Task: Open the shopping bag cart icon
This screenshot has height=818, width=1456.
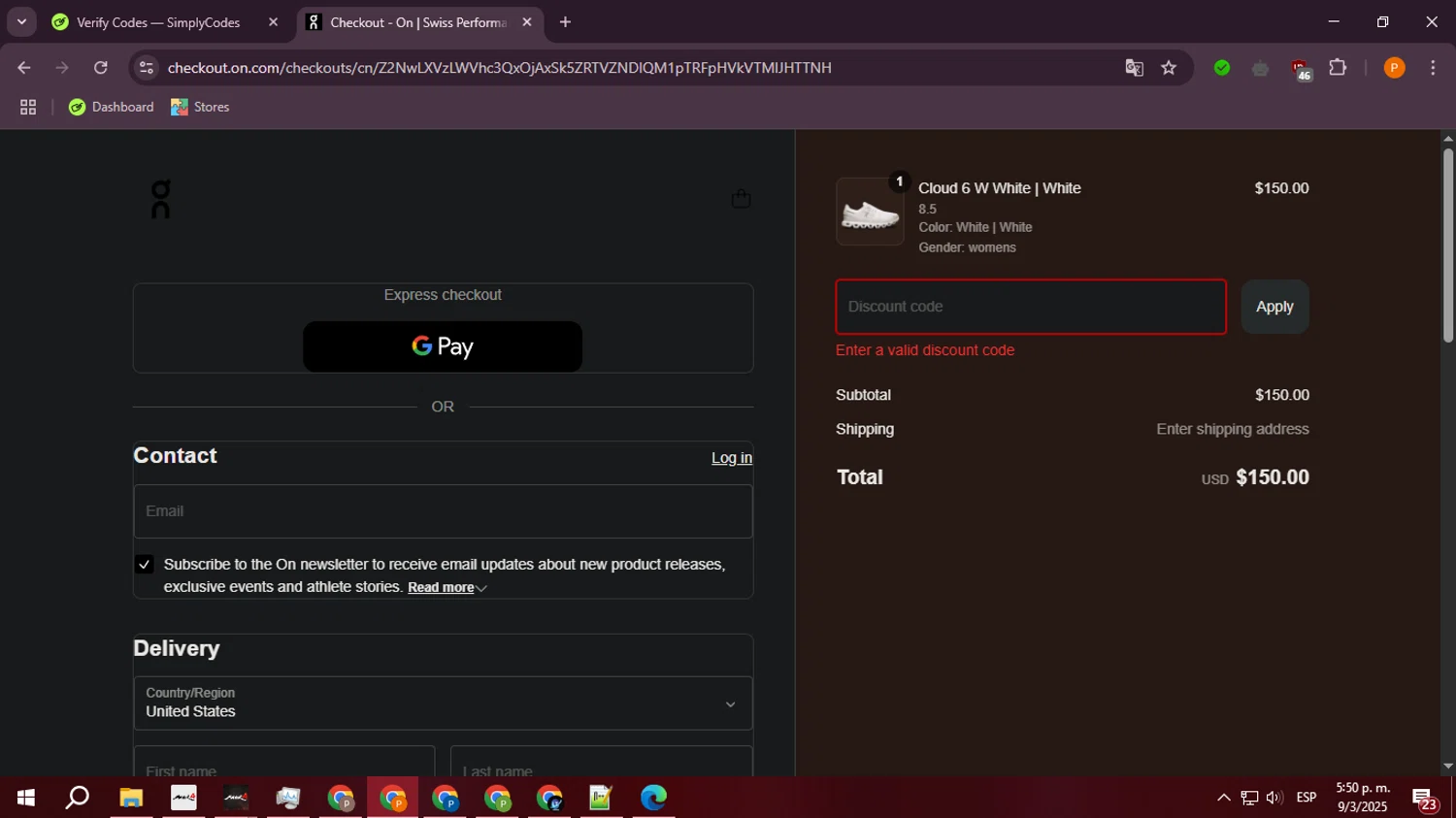Action: [741, 199]
